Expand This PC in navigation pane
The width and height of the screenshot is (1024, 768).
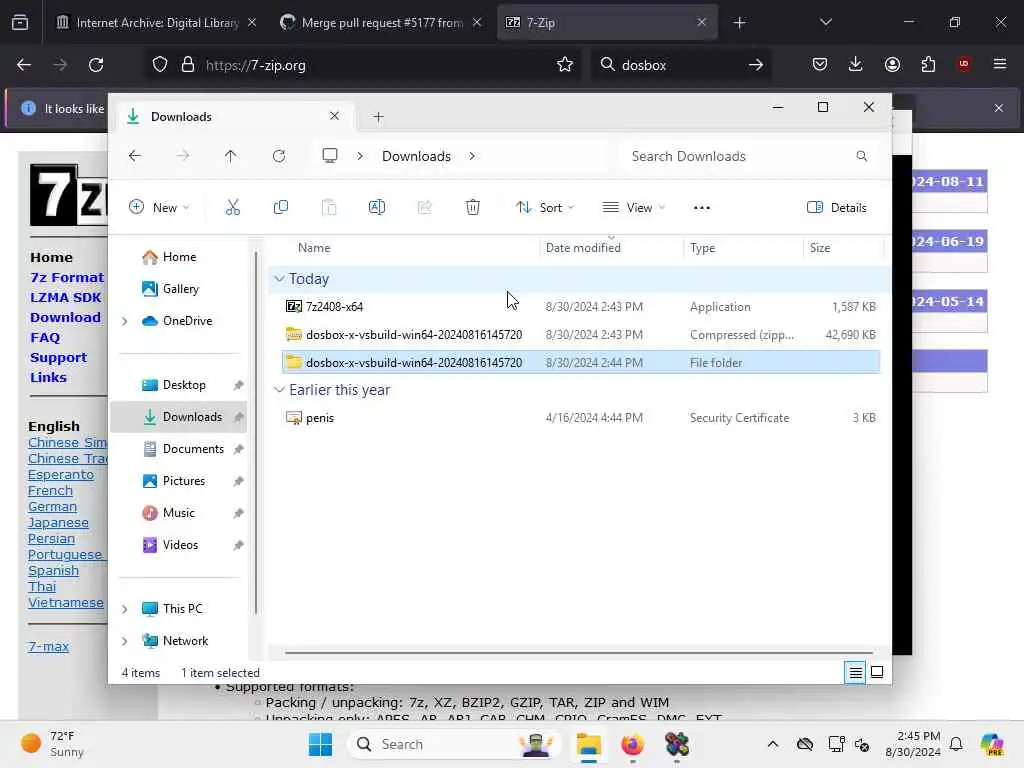(x=125, y=609)
